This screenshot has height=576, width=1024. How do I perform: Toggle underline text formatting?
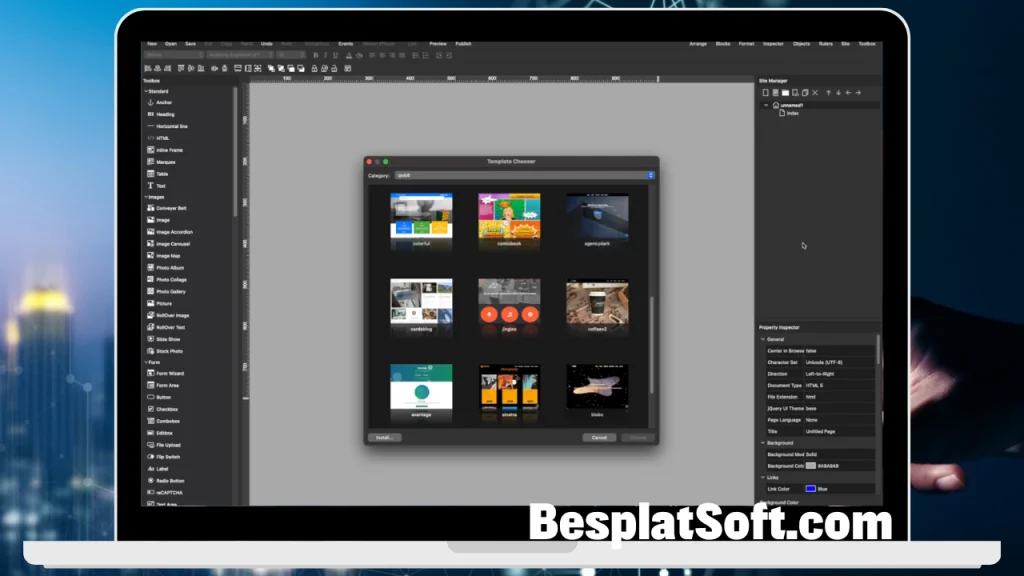[334, 55]
